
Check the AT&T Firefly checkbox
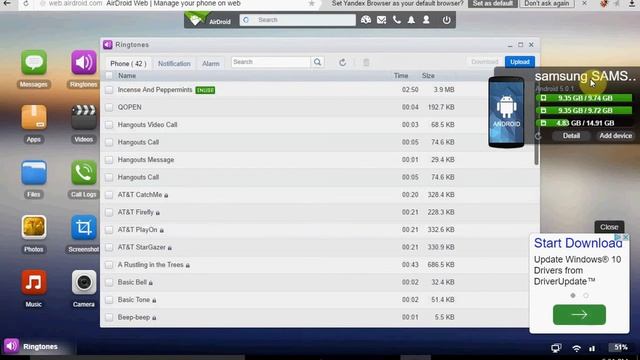(109, 213)
